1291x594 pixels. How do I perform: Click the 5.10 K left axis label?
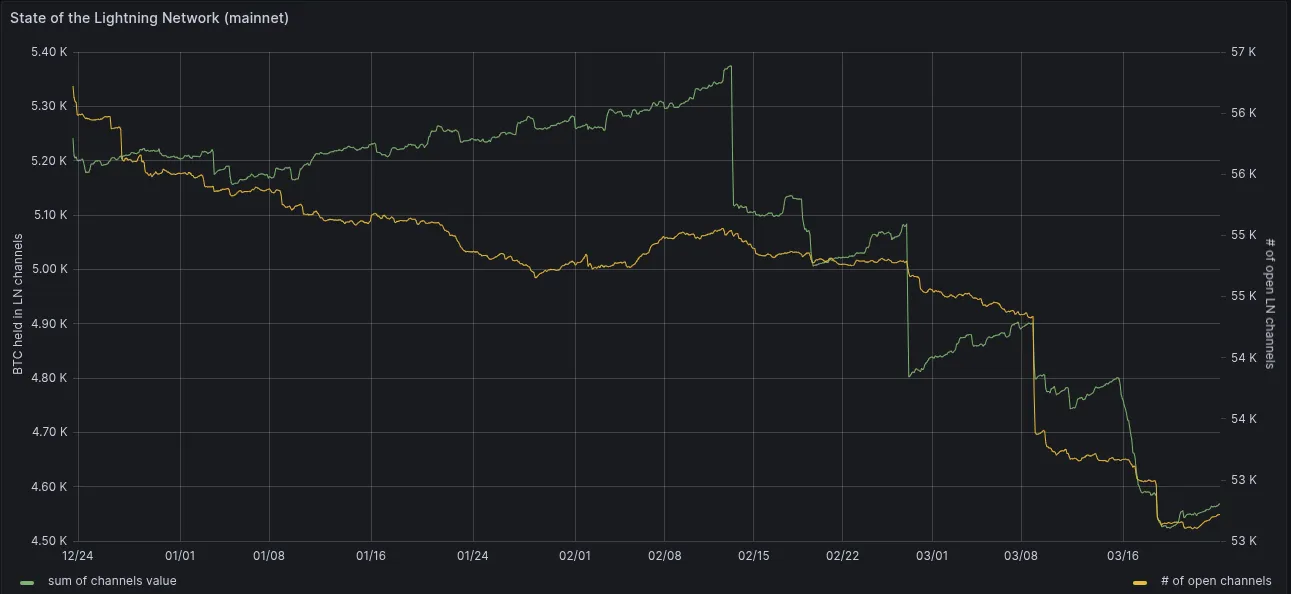(x=47, y=215)
